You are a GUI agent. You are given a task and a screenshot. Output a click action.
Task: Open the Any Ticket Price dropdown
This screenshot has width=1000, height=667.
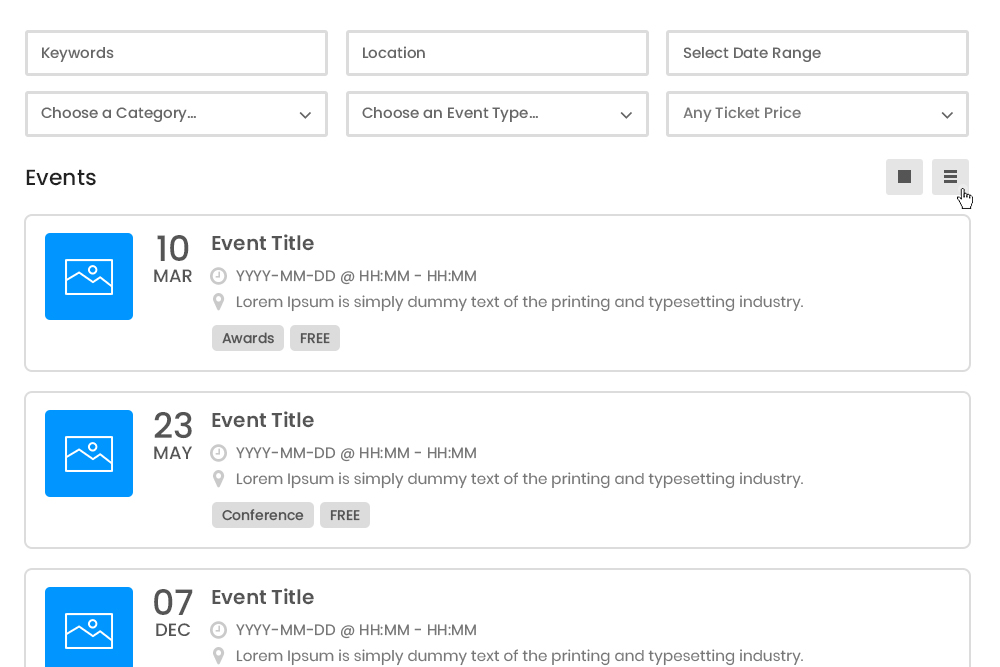[817, 113]
